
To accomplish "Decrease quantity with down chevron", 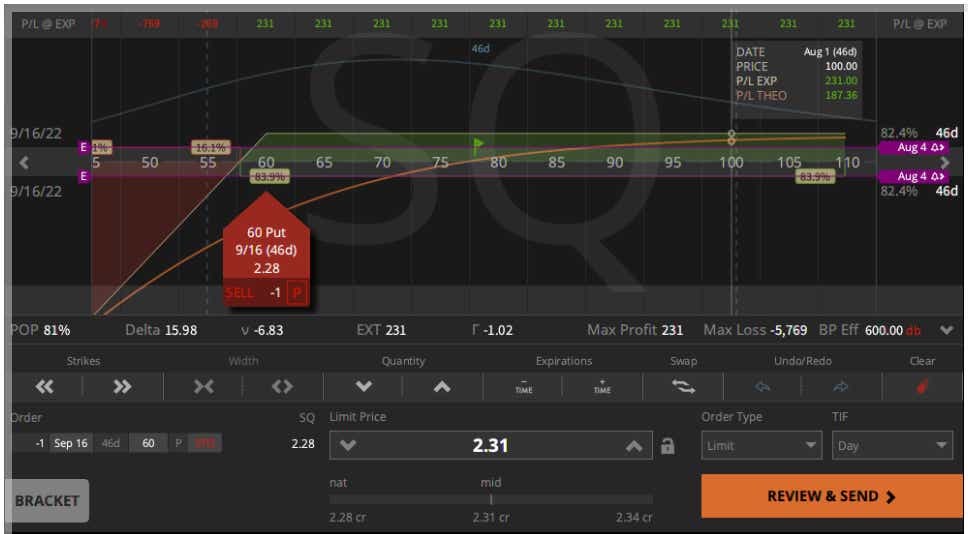I will 364,386.
